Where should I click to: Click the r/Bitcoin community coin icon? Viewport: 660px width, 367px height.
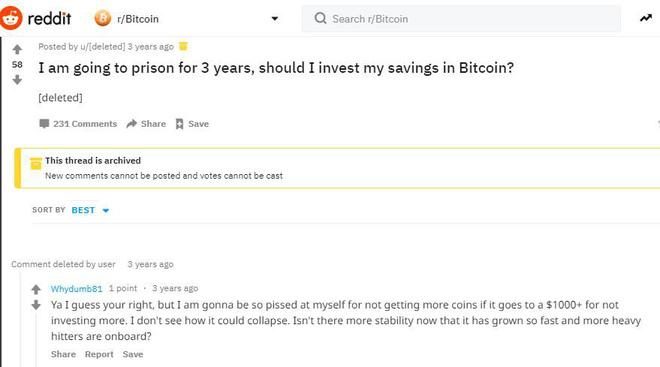pyautogui.click(x=103, y=19)
